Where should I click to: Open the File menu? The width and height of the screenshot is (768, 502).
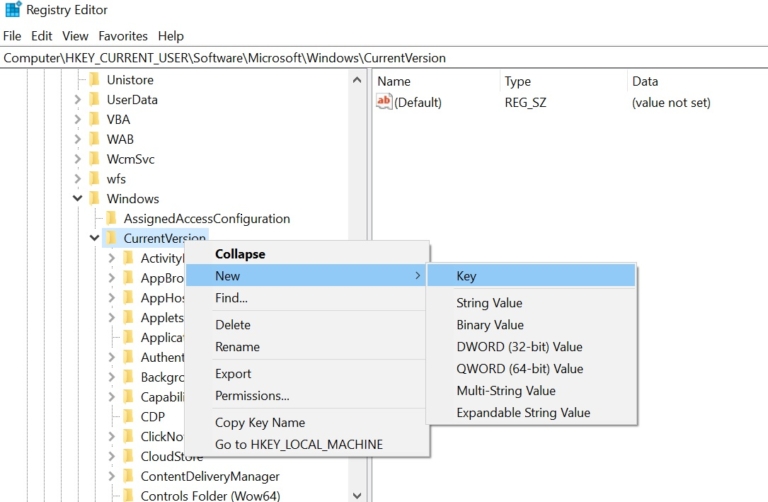point(12,36)
